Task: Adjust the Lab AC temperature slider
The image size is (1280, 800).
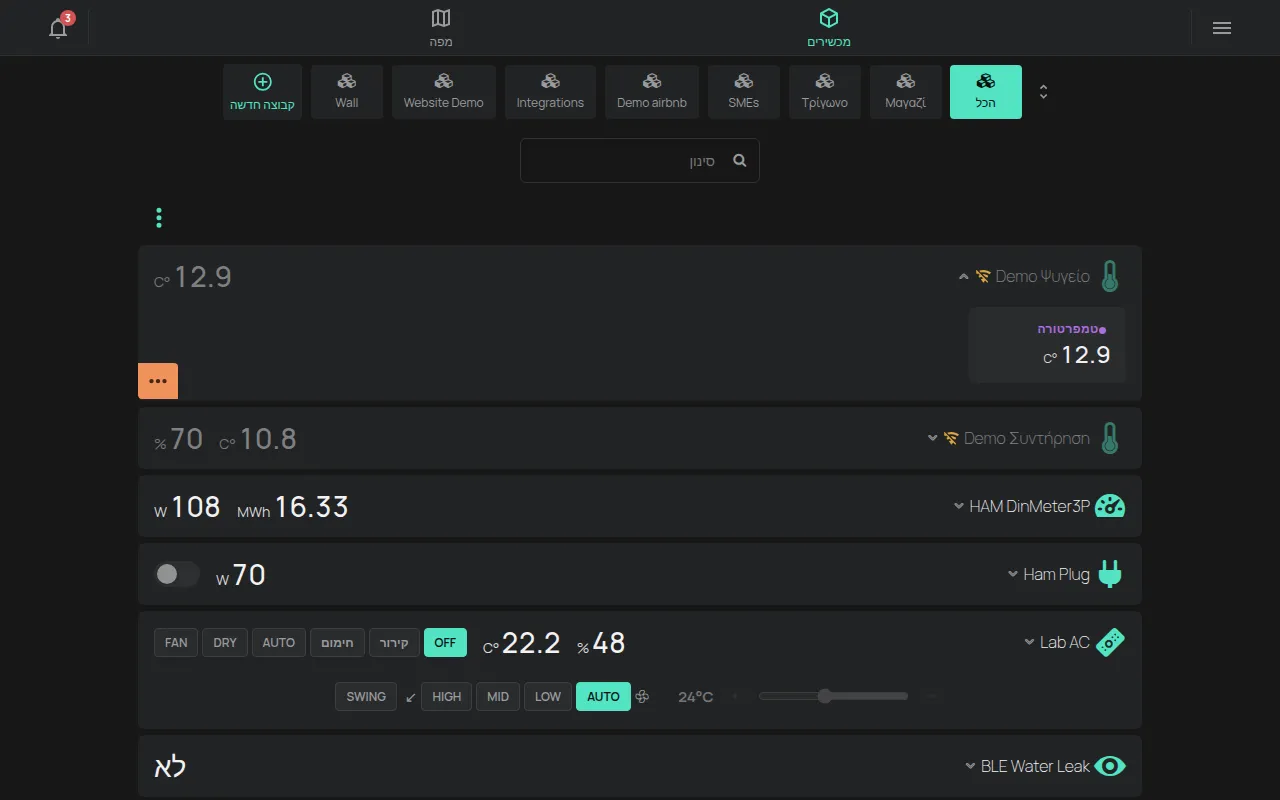Action: (833, 696)
